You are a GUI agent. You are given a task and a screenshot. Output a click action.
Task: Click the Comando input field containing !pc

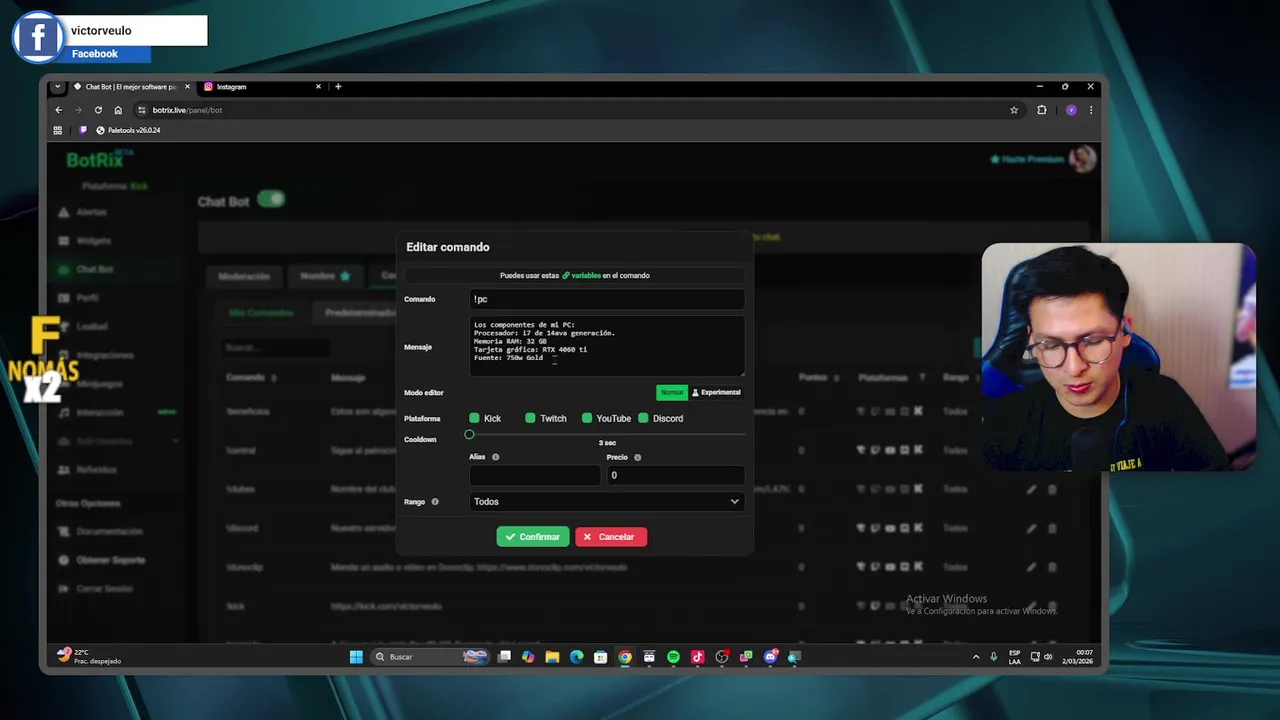point(607,299)
